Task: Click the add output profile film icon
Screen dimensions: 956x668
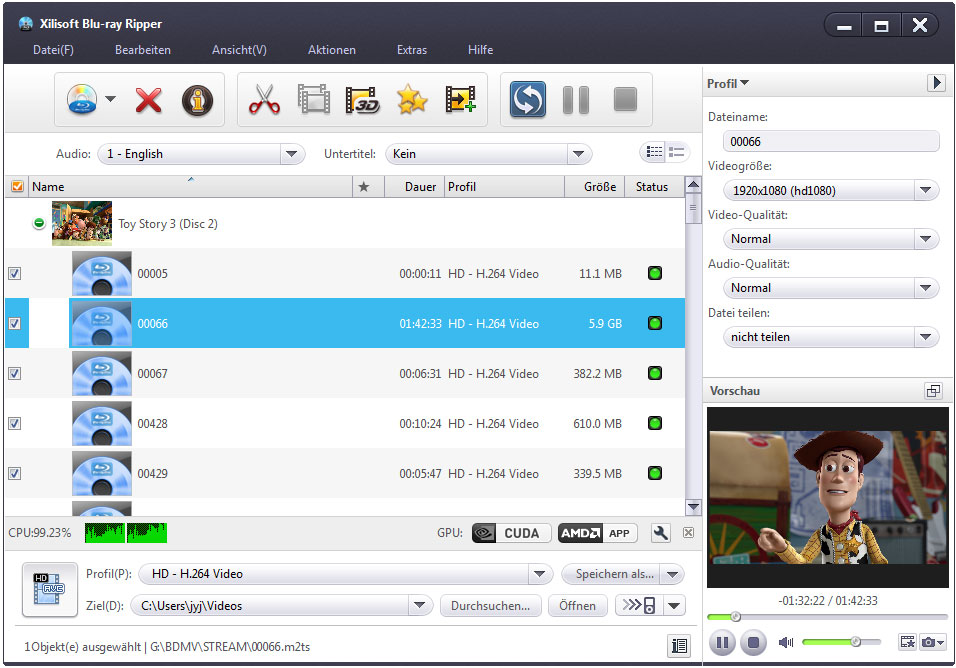Action: [x=460, y=99]
